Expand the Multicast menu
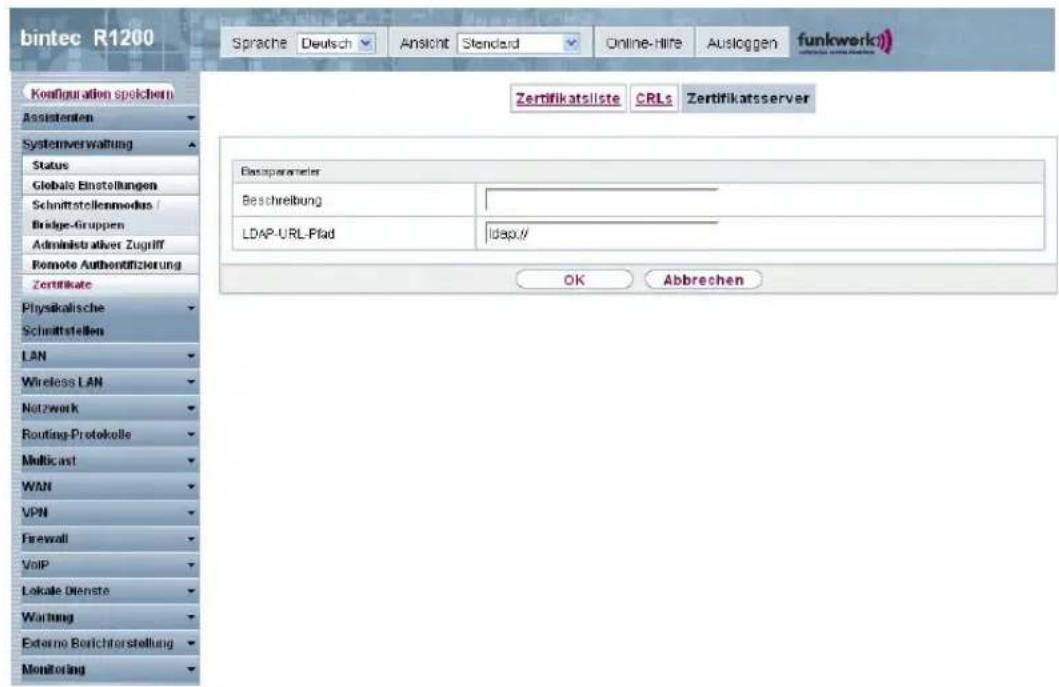This screenshot has height=687, width=1059. [109, 461]
